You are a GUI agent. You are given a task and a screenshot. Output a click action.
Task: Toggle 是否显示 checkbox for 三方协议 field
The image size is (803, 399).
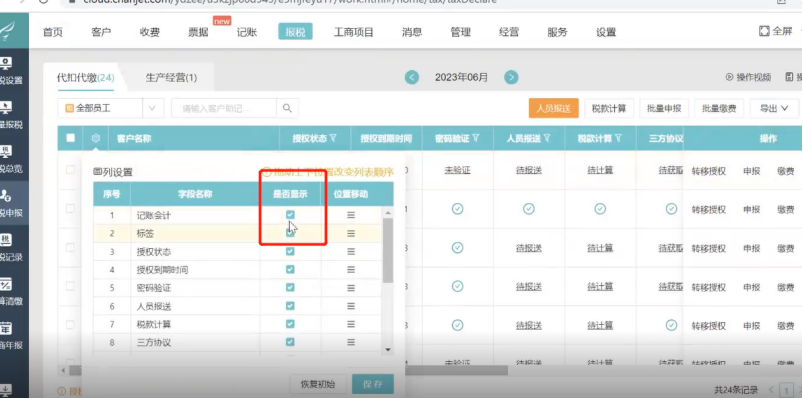coord(290,342)
